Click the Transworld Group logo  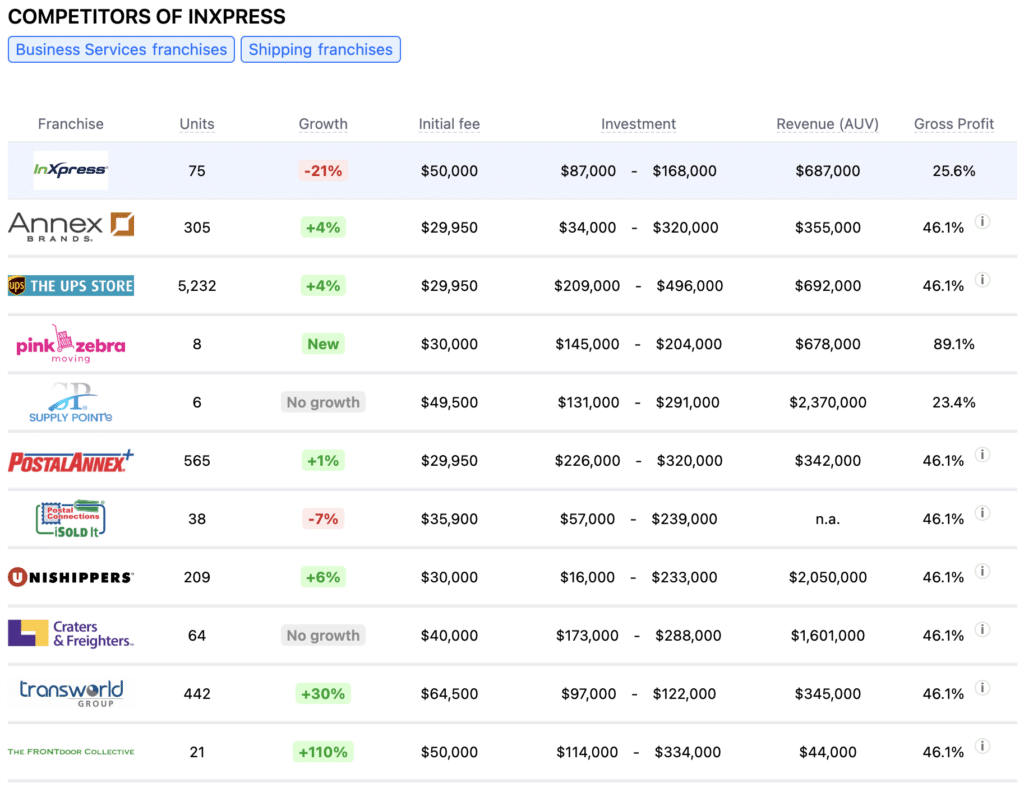[x=71, y=693]
